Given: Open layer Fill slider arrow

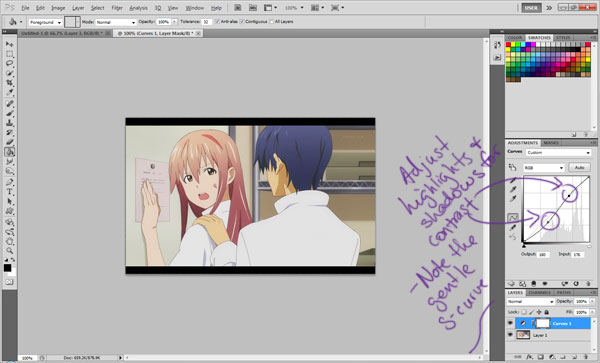Looking at the screenshot, I should [x=592, y=312].
